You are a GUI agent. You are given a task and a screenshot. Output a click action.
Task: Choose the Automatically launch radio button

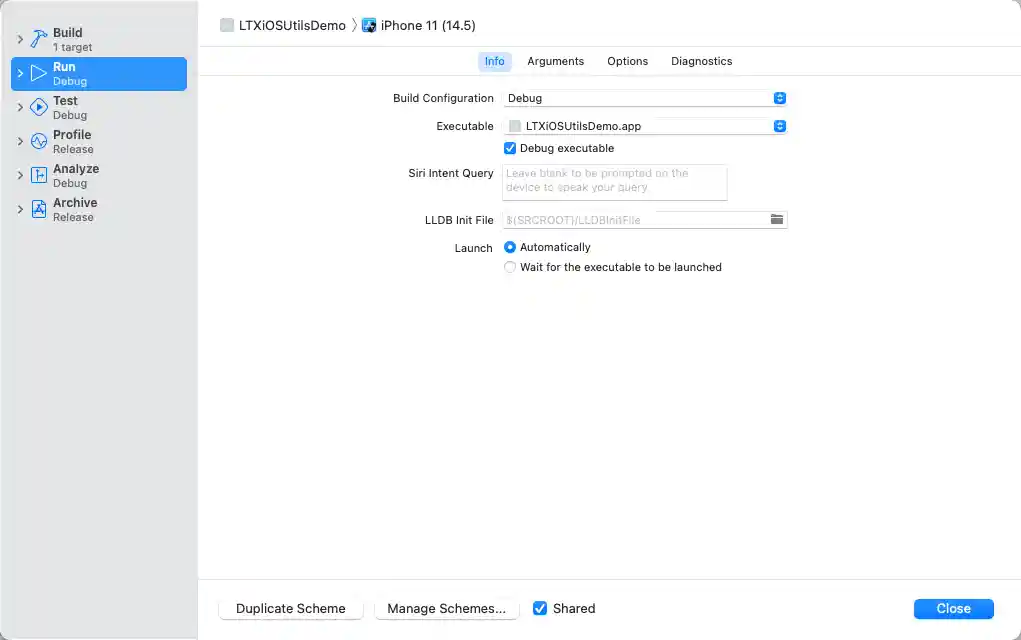coord(510,247)
